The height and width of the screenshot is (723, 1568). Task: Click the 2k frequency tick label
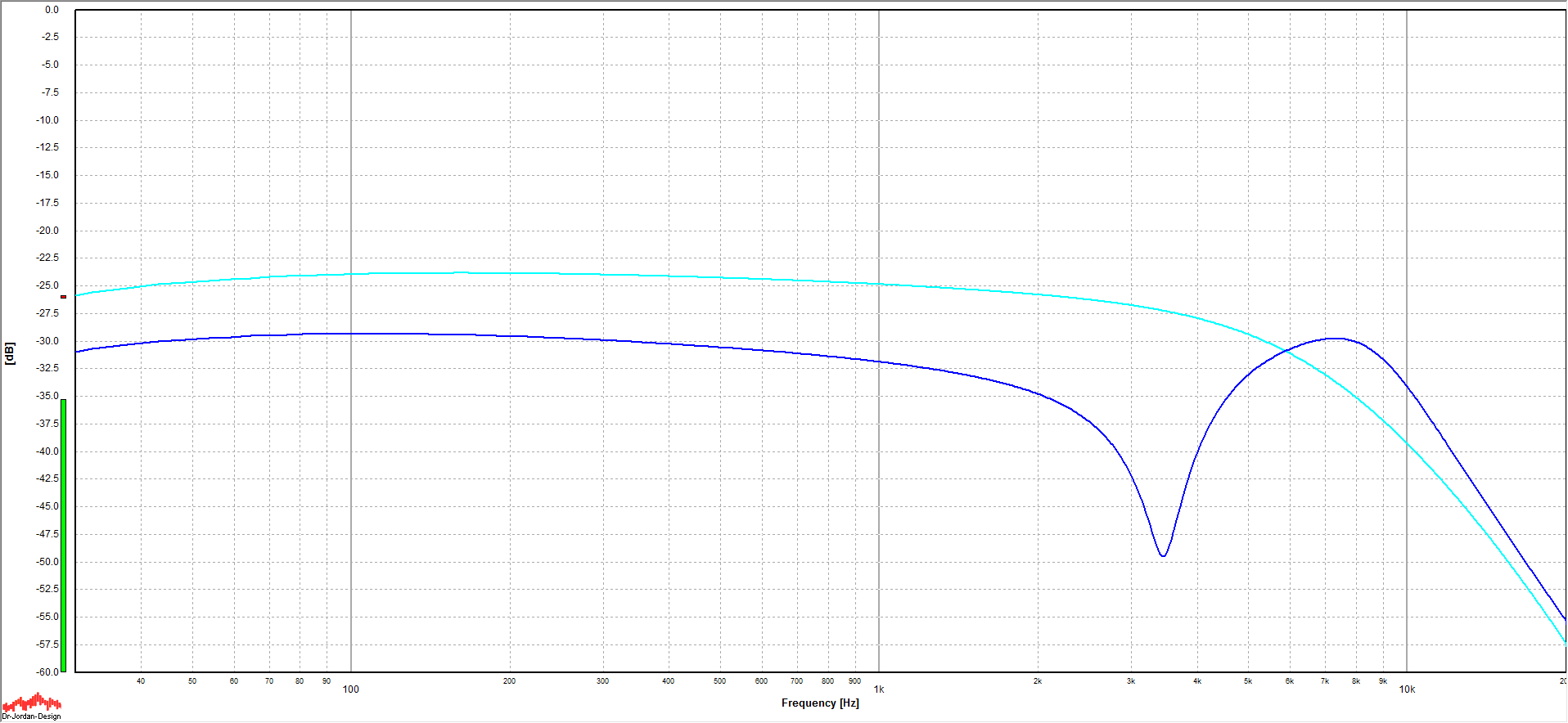pyautogui.click(x=1037, y=681)
